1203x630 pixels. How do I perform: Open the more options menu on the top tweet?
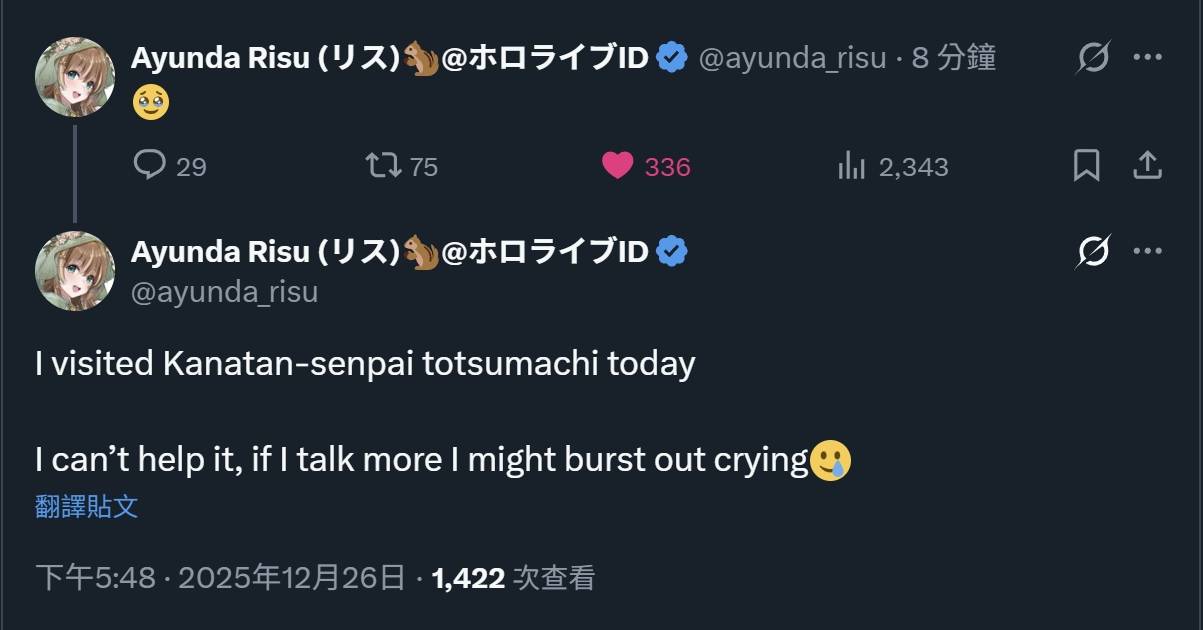pos(1147,58)
